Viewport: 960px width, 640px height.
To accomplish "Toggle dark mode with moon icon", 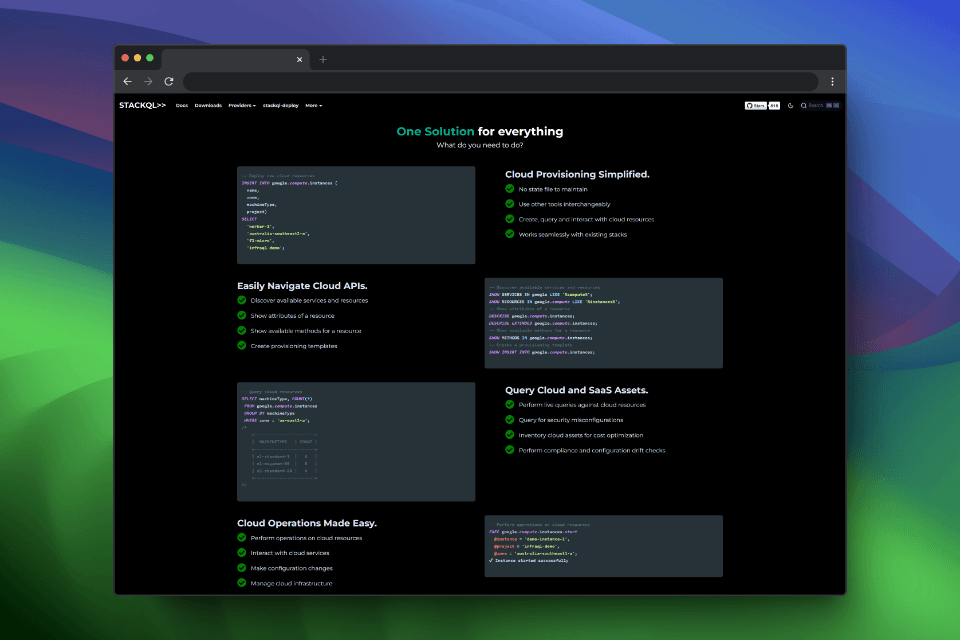I will pos(790,105).
